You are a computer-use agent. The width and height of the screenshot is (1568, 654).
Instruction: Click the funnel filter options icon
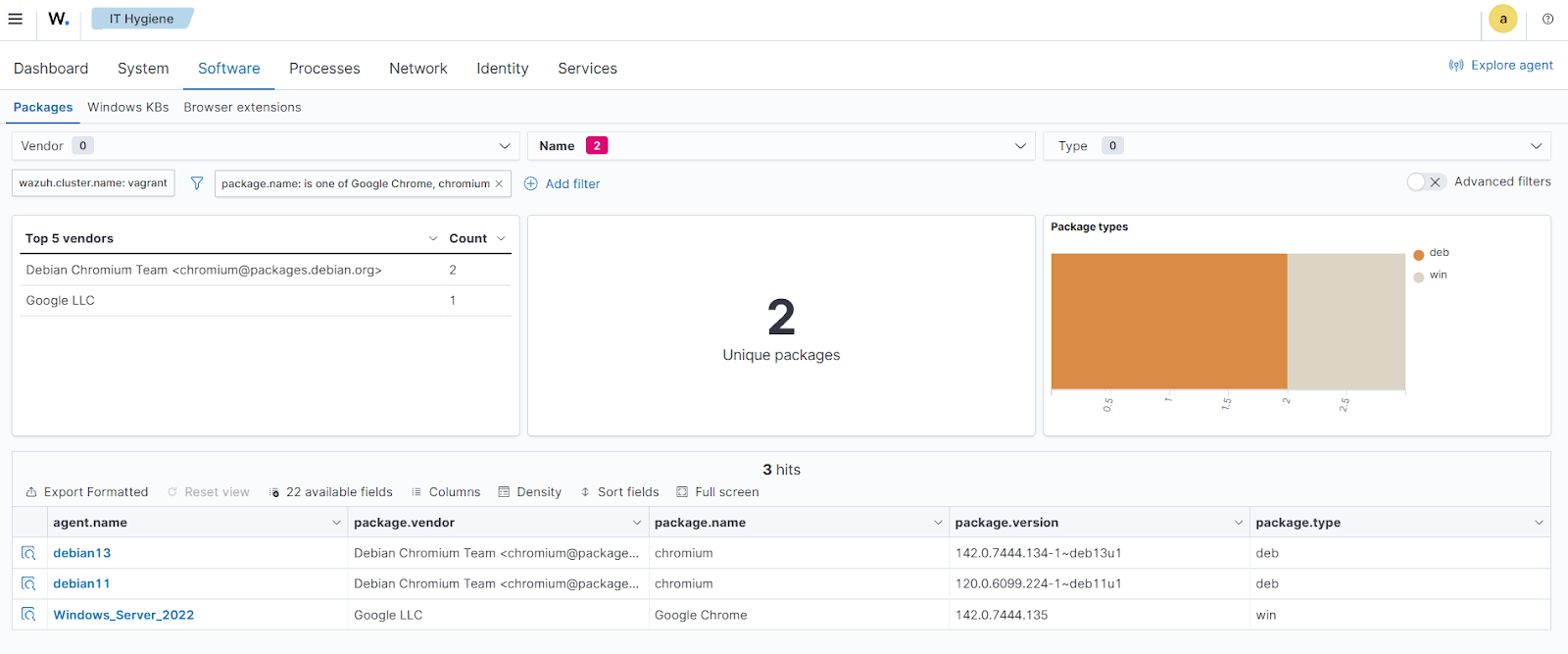[x=197, y=183]
